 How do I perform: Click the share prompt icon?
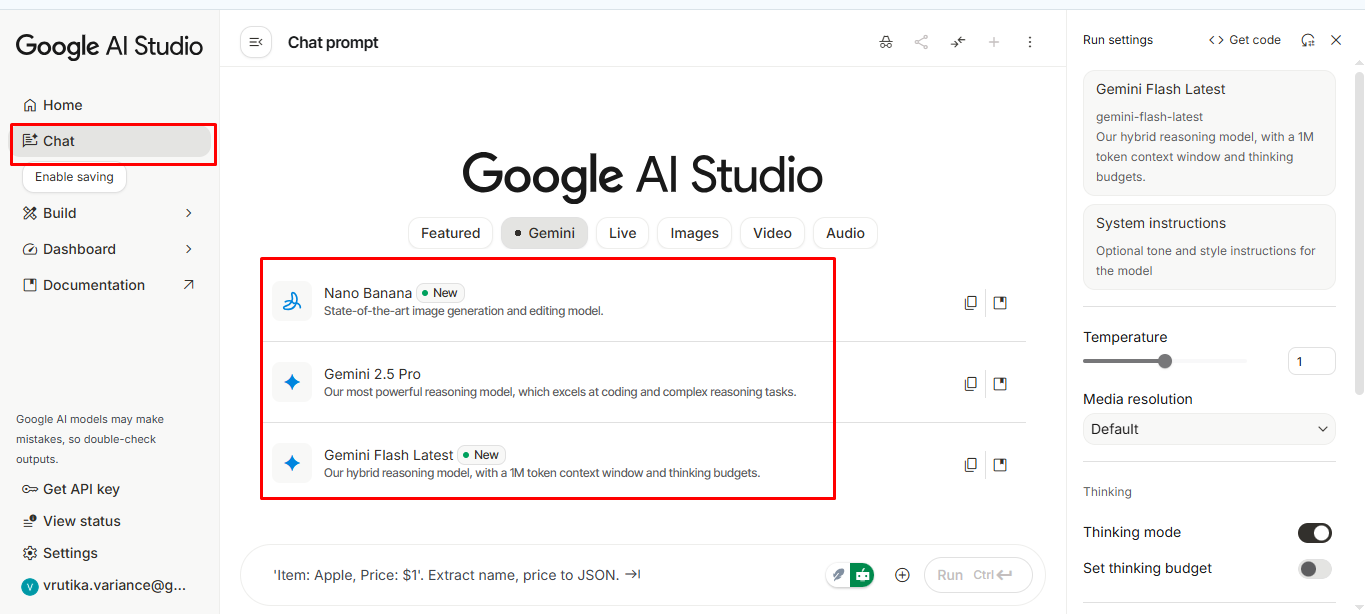click(x=921, y=42)
